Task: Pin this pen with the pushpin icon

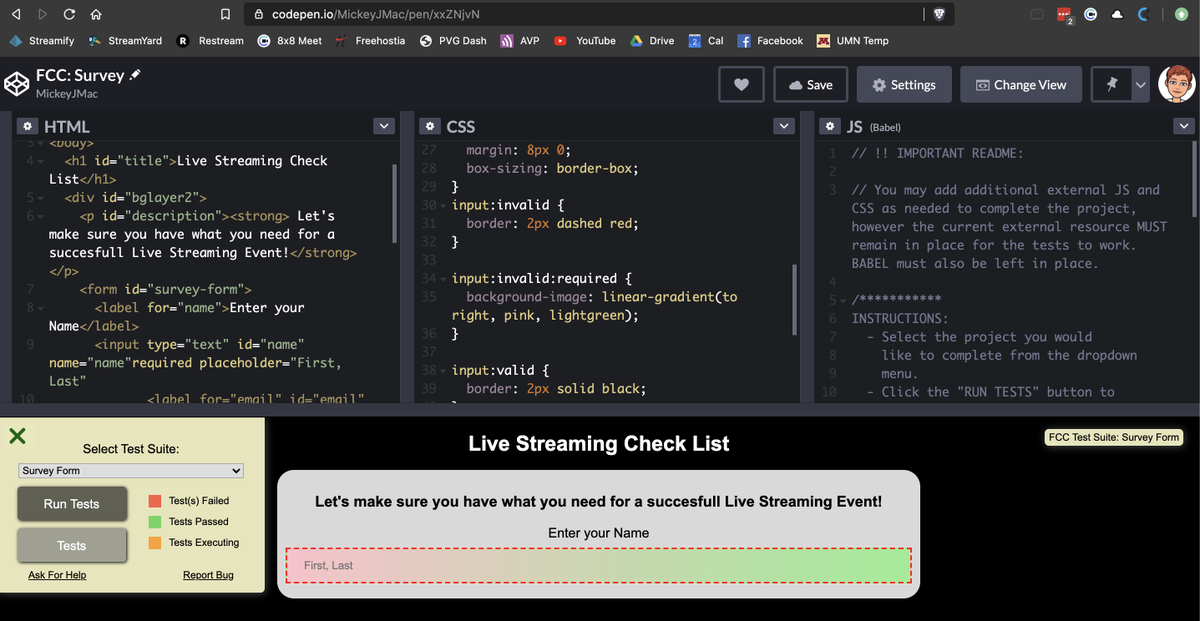Action: 1111,85
